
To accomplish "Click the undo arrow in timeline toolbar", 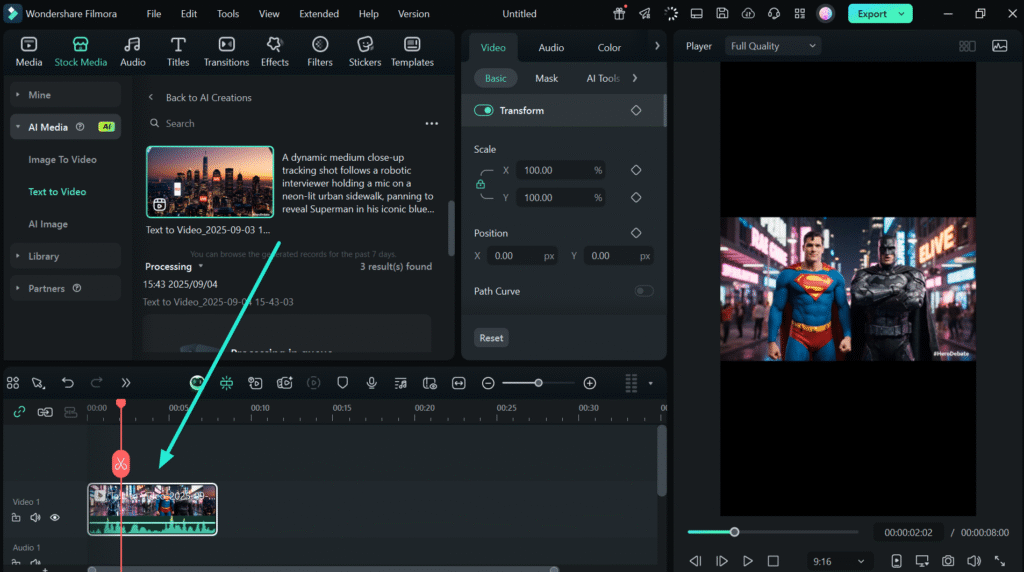I will click(68, 383).
